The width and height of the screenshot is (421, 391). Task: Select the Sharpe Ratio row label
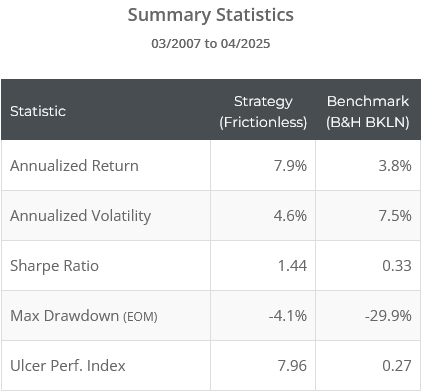tap(54, 266)
